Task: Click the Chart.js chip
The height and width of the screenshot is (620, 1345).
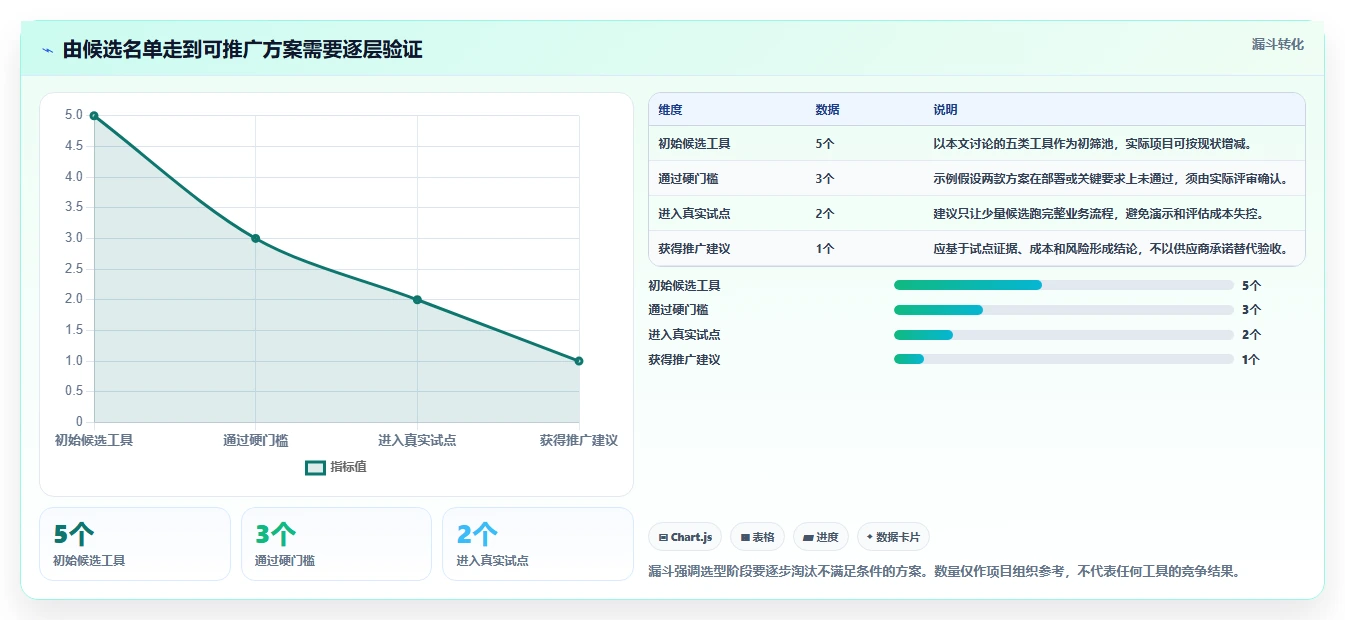Action: pos(685,537)
